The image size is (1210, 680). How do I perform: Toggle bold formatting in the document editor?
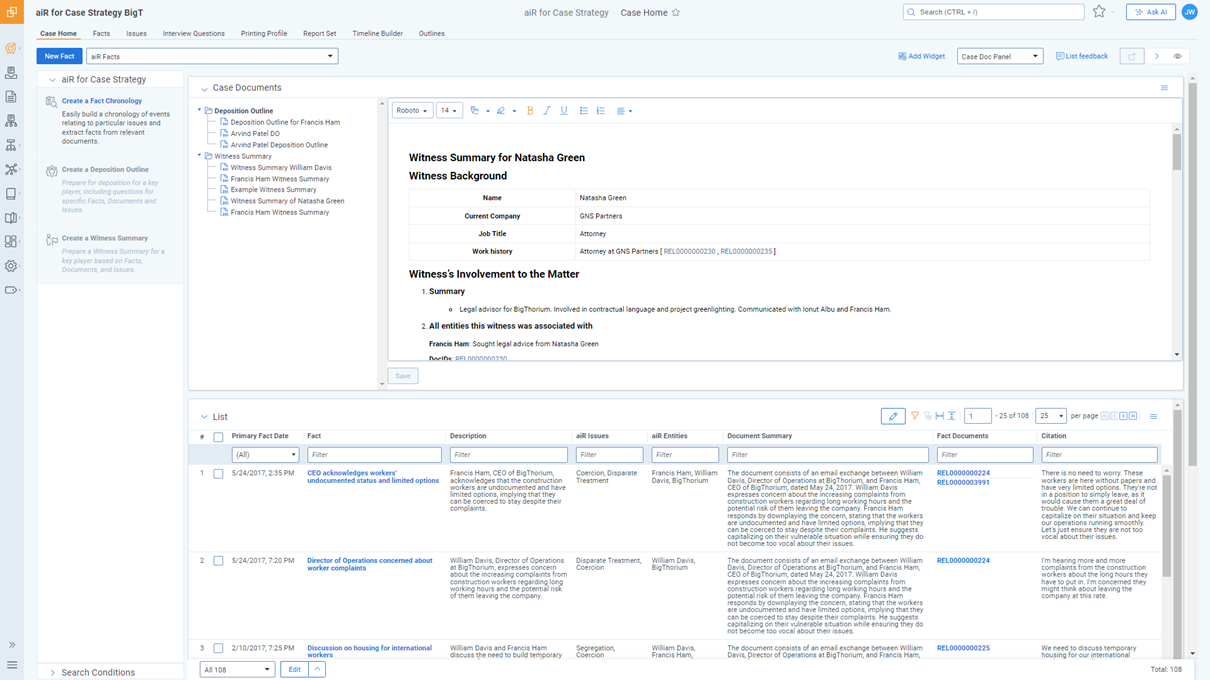pos(530,111)
